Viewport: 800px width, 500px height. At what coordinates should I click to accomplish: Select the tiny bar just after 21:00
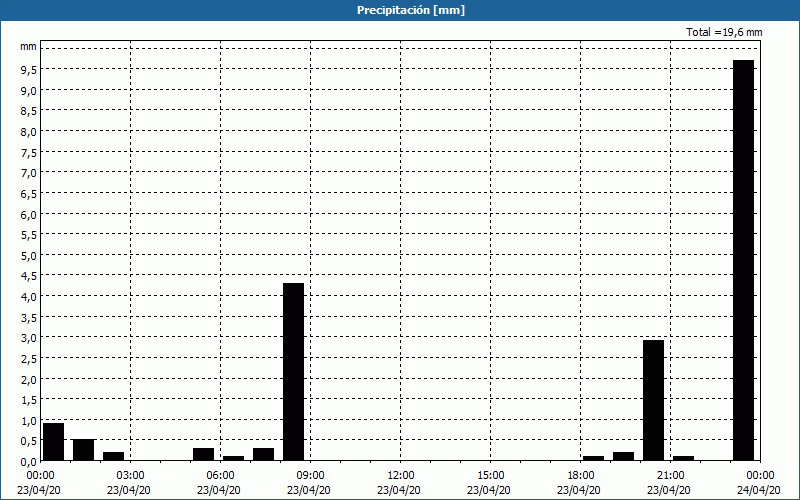(x=684, y=458)
